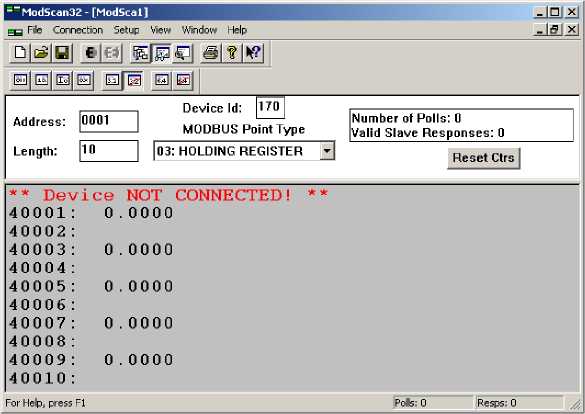This screenshot has width=585, height=414.
Task: Click the Open file folder icon
Action: click(x=41, y=53)
